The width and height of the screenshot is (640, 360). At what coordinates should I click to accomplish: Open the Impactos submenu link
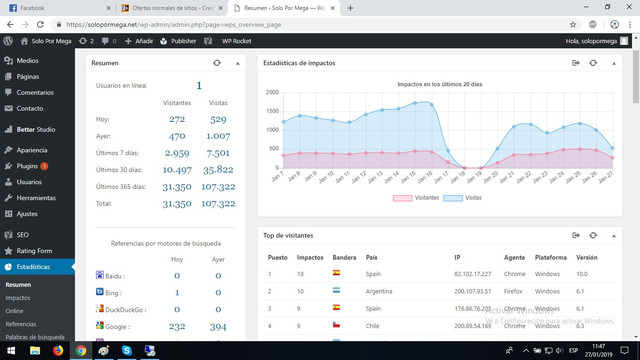click(x=18, y=298)
